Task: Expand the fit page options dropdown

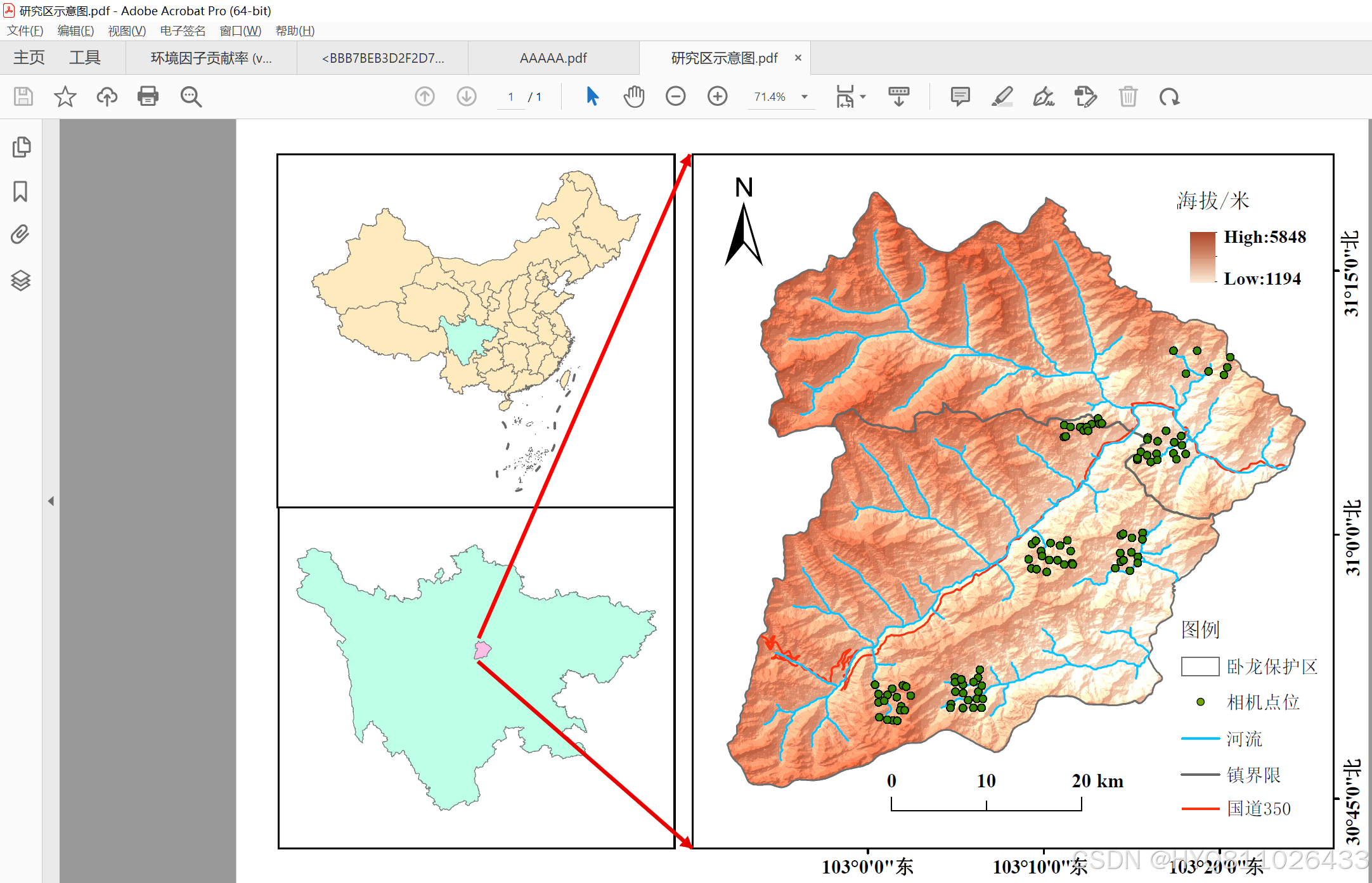Action: [x=863, y=97]
